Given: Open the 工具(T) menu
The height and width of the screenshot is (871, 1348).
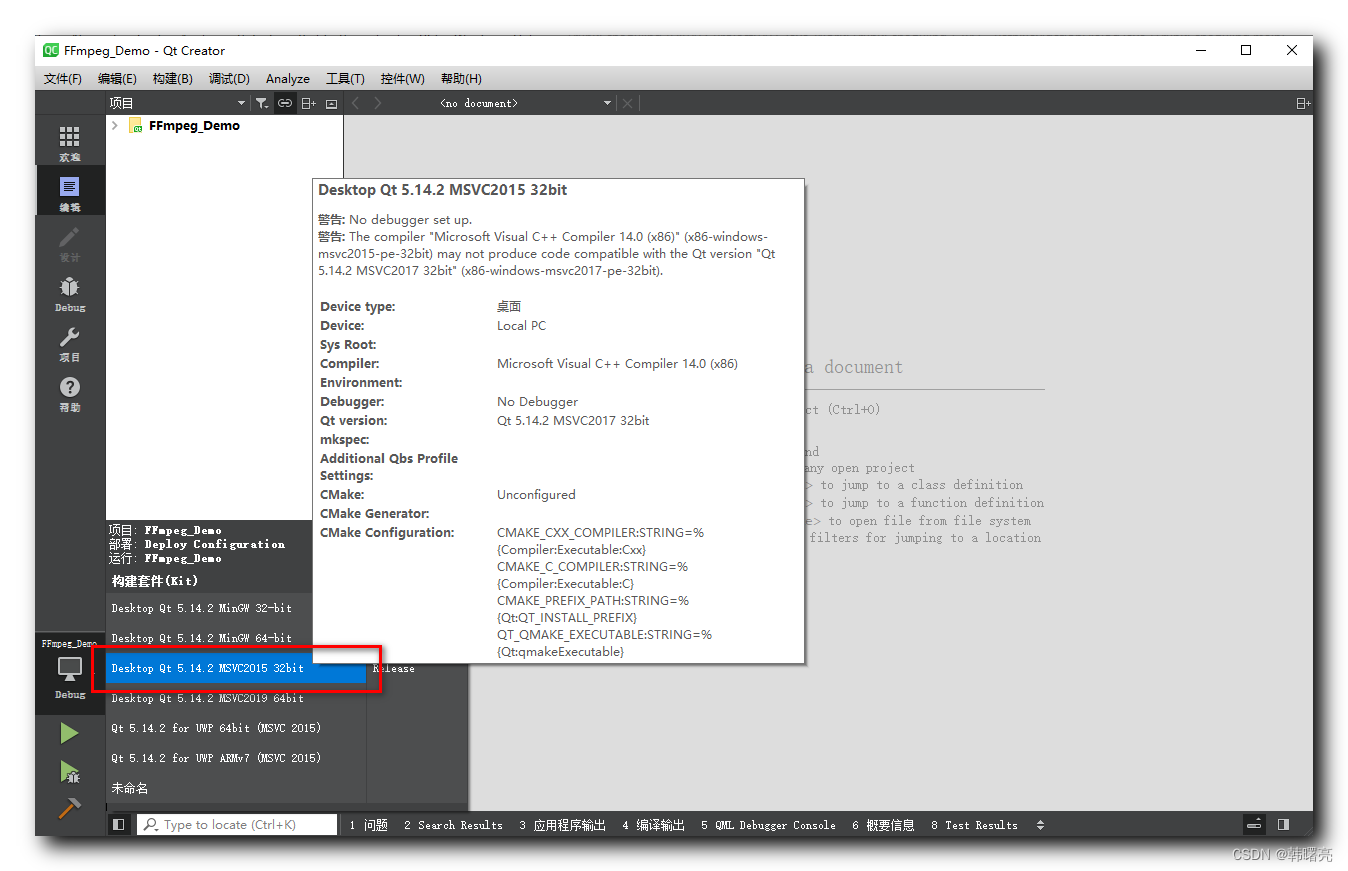Looking at the screenshot, I should pyautogui.click(x=344, y=78).
